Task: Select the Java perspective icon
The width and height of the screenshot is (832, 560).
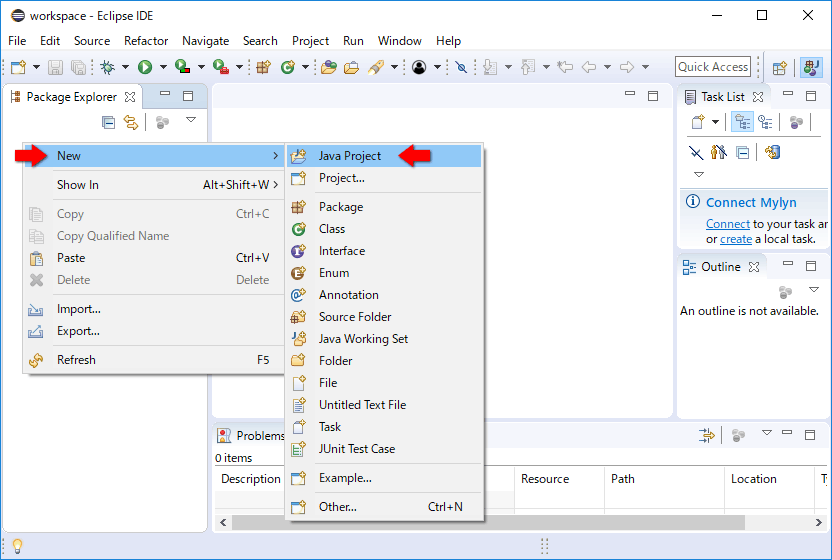Action: click(x=811, y=67)
